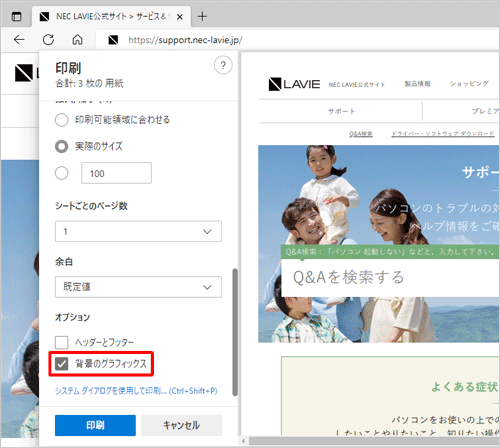The height and width of the screenshot is (448, 500).
Task: Click the preview horizontal scrollbar left arrow
Action: coord(243,441)
